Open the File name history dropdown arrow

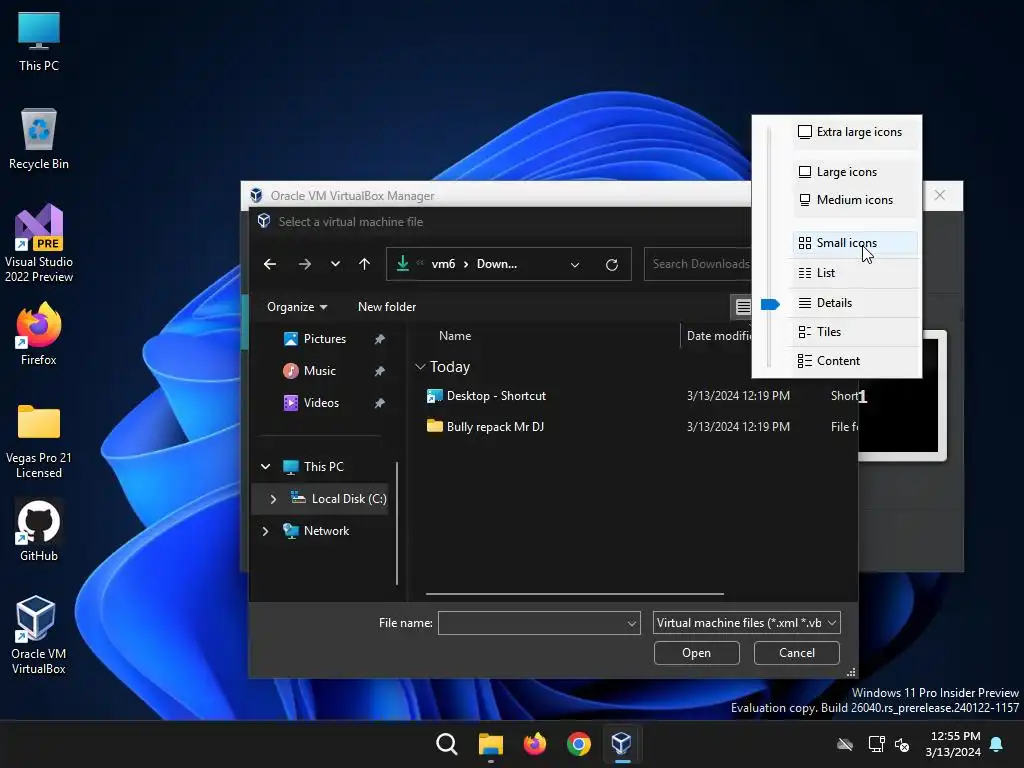tap(632, 624)
